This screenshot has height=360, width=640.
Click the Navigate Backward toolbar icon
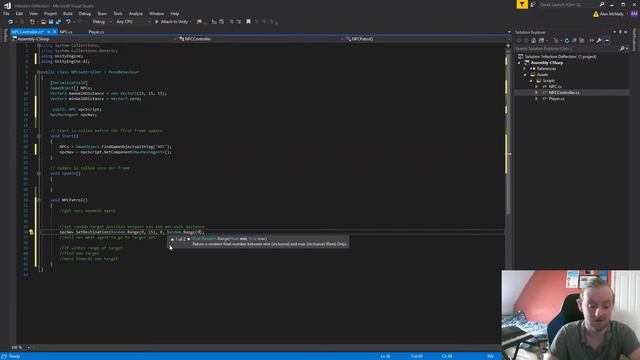pyautogui.click(x=11, y=22)
